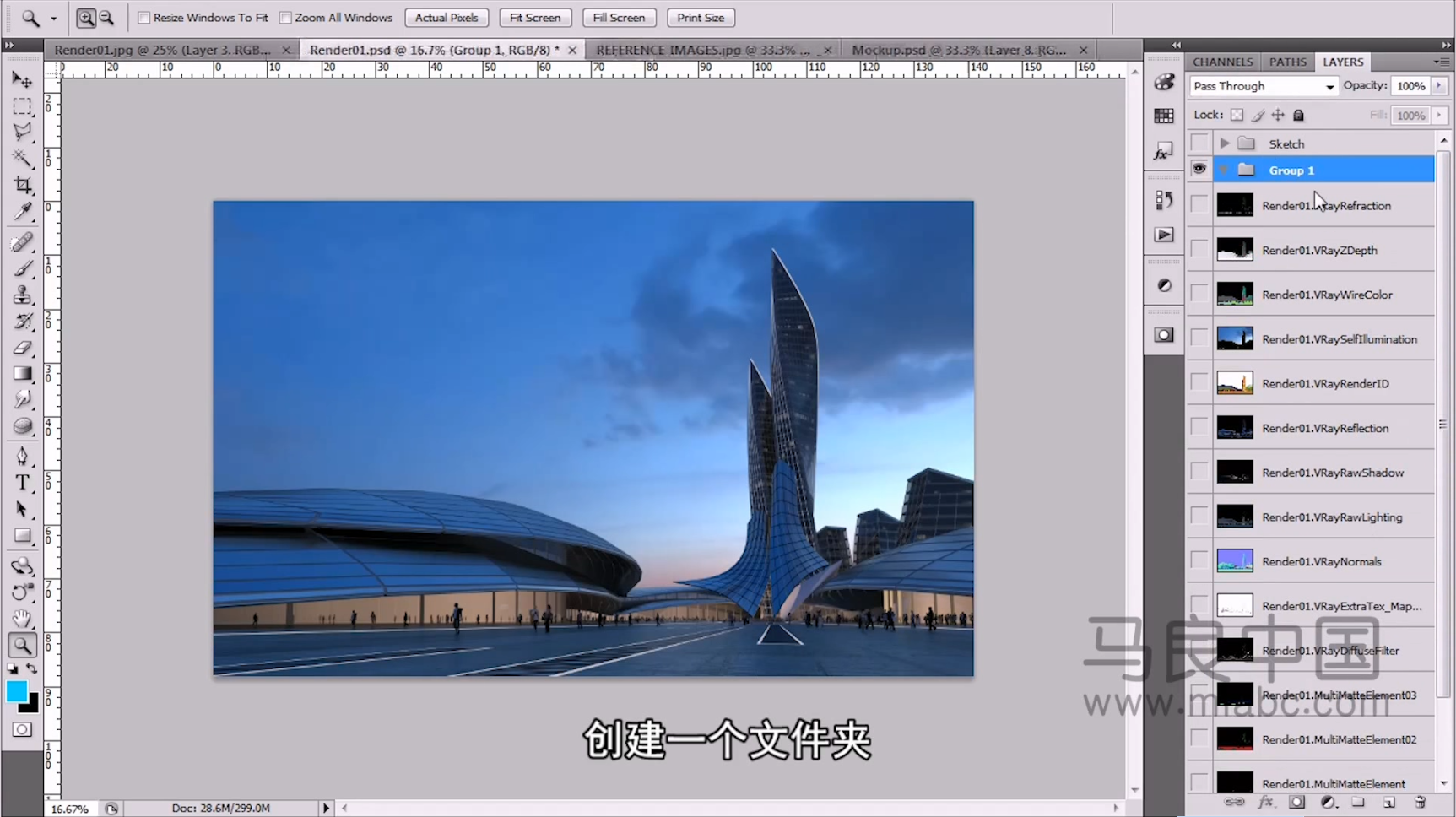1456x817 pixels.
Task: Show the Render01.VRayZDepth layer
Action: pyautogui.click(x=1199, y=250)
